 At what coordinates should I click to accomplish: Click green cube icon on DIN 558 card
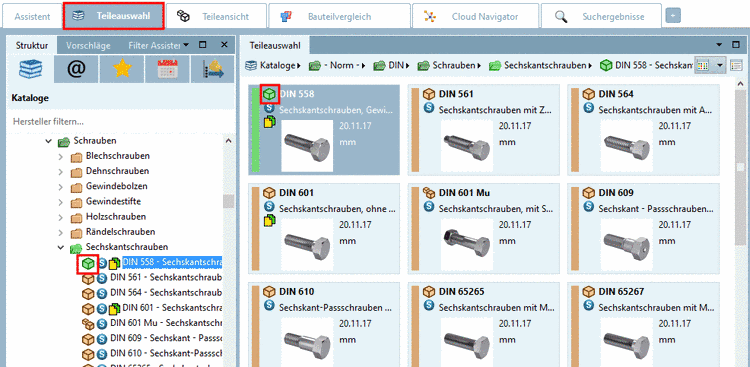(270, 94)
